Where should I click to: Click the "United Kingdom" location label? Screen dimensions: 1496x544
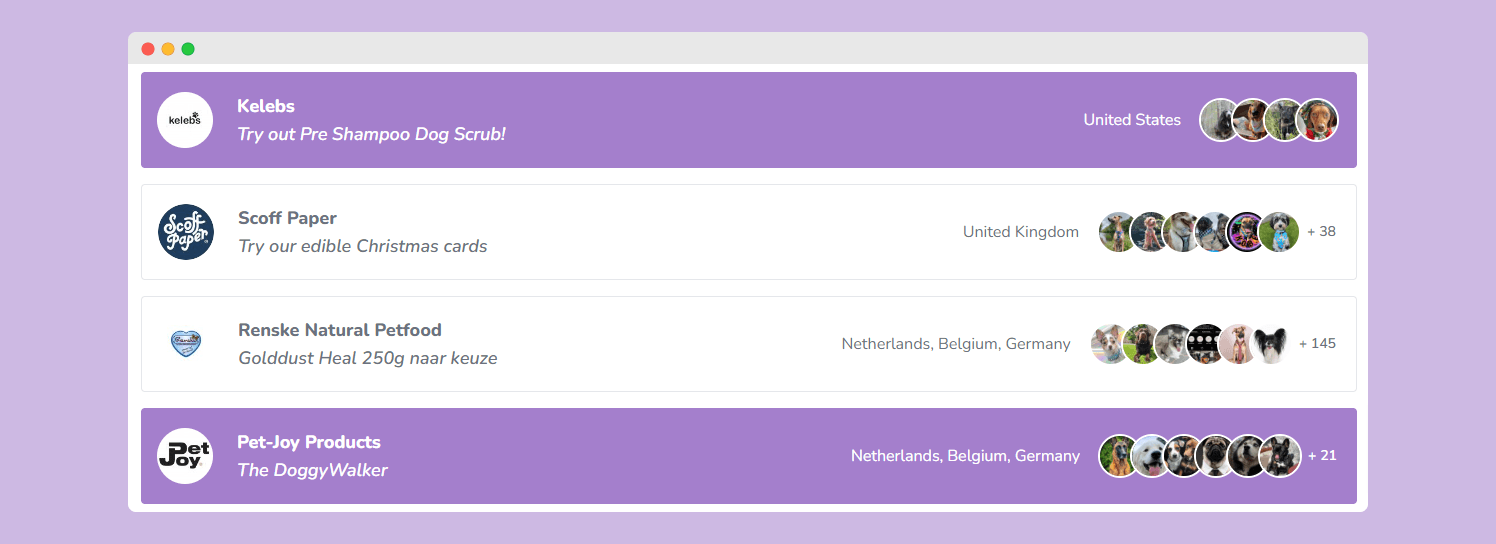1020,232
